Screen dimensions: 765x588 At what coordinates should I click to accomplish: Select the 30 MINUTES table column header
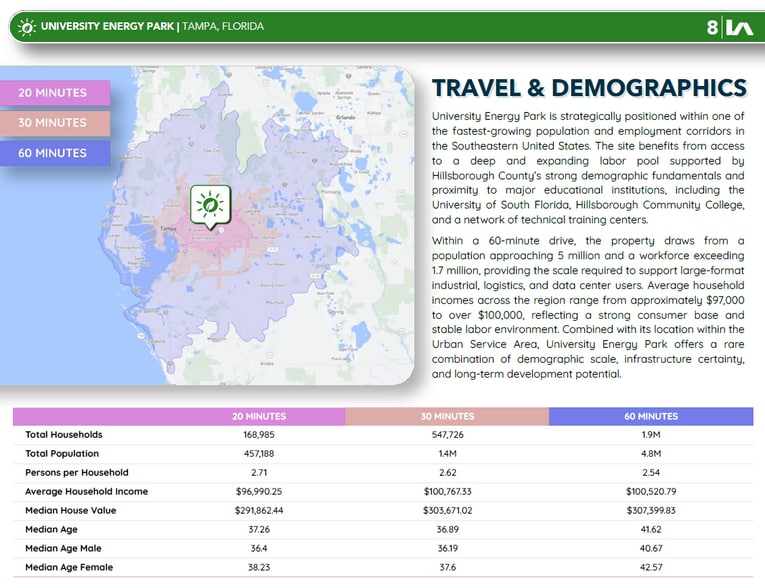447,416
